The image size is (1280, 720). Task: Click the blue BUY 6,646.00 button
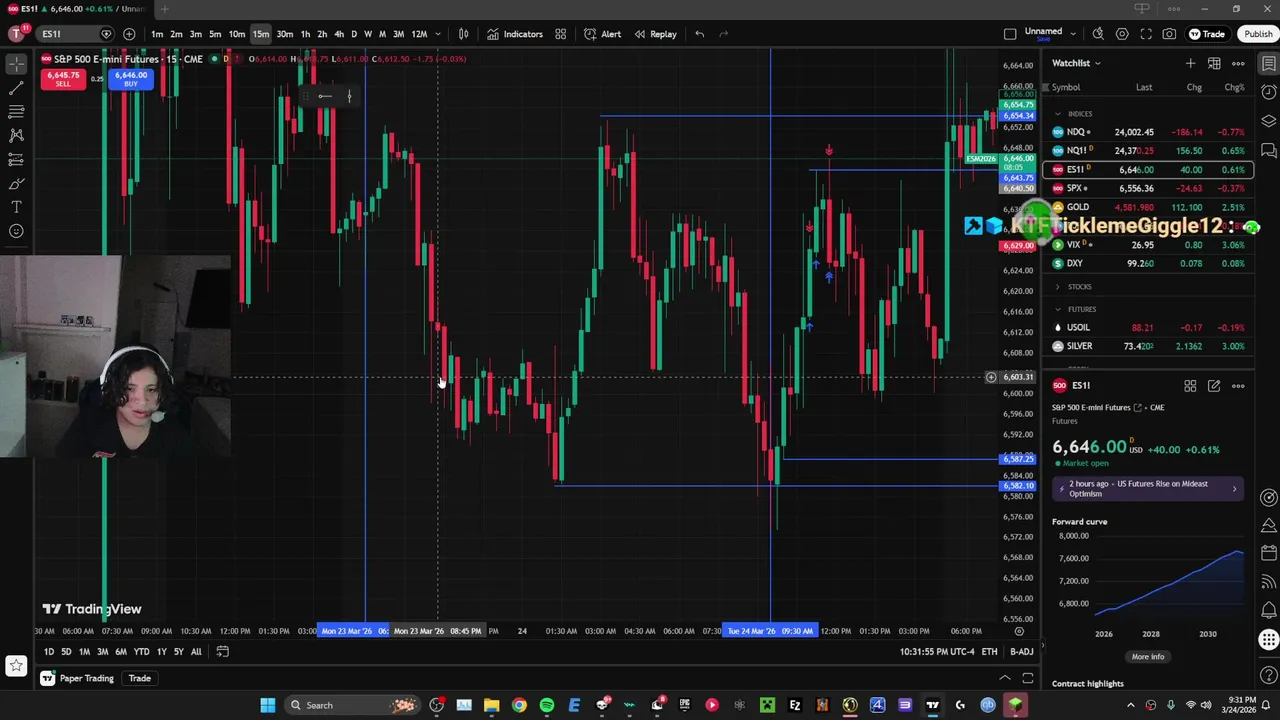tap(130, 79)
